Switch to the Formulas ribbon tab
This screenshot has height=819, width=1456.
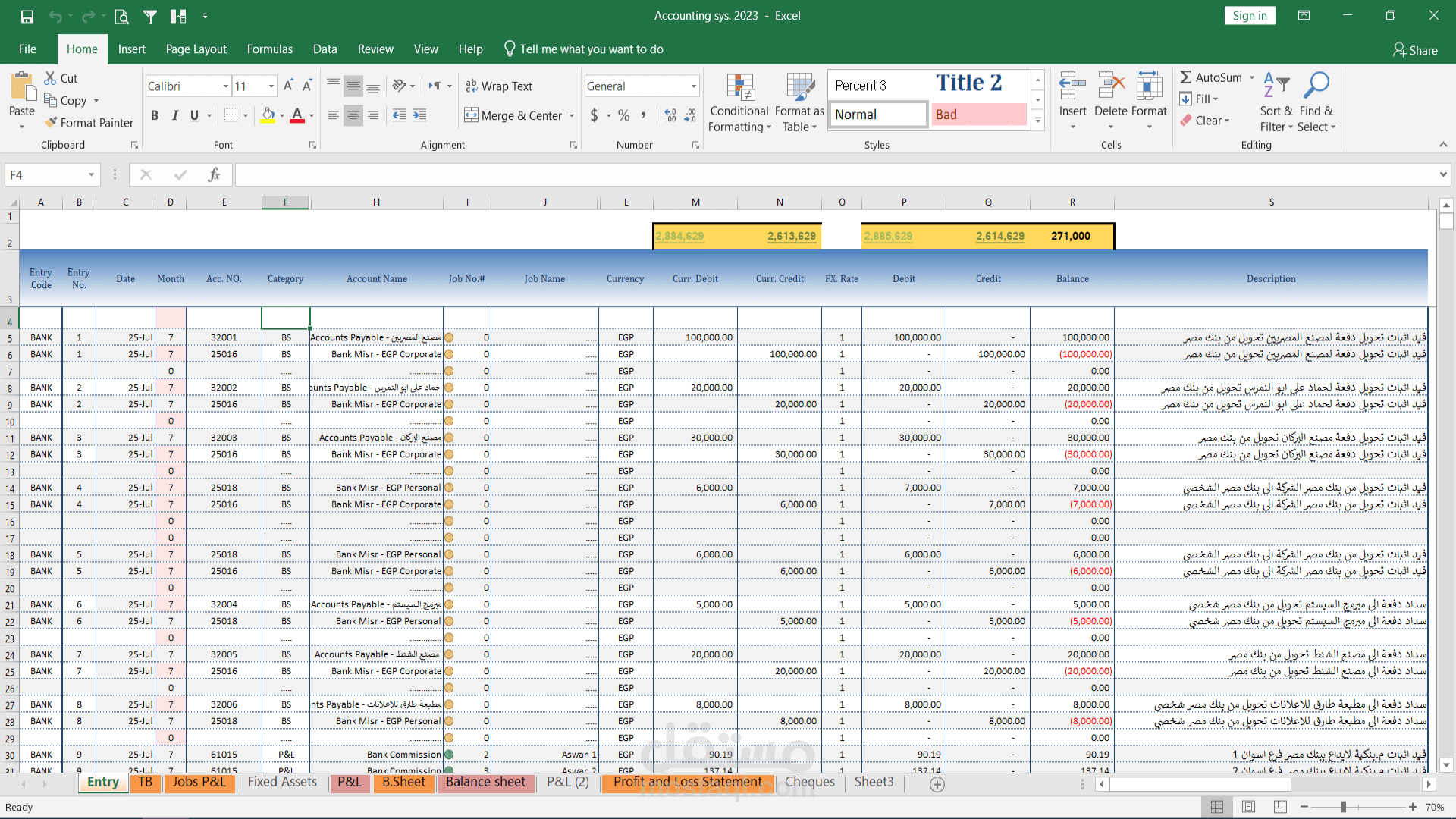(269, 49)
